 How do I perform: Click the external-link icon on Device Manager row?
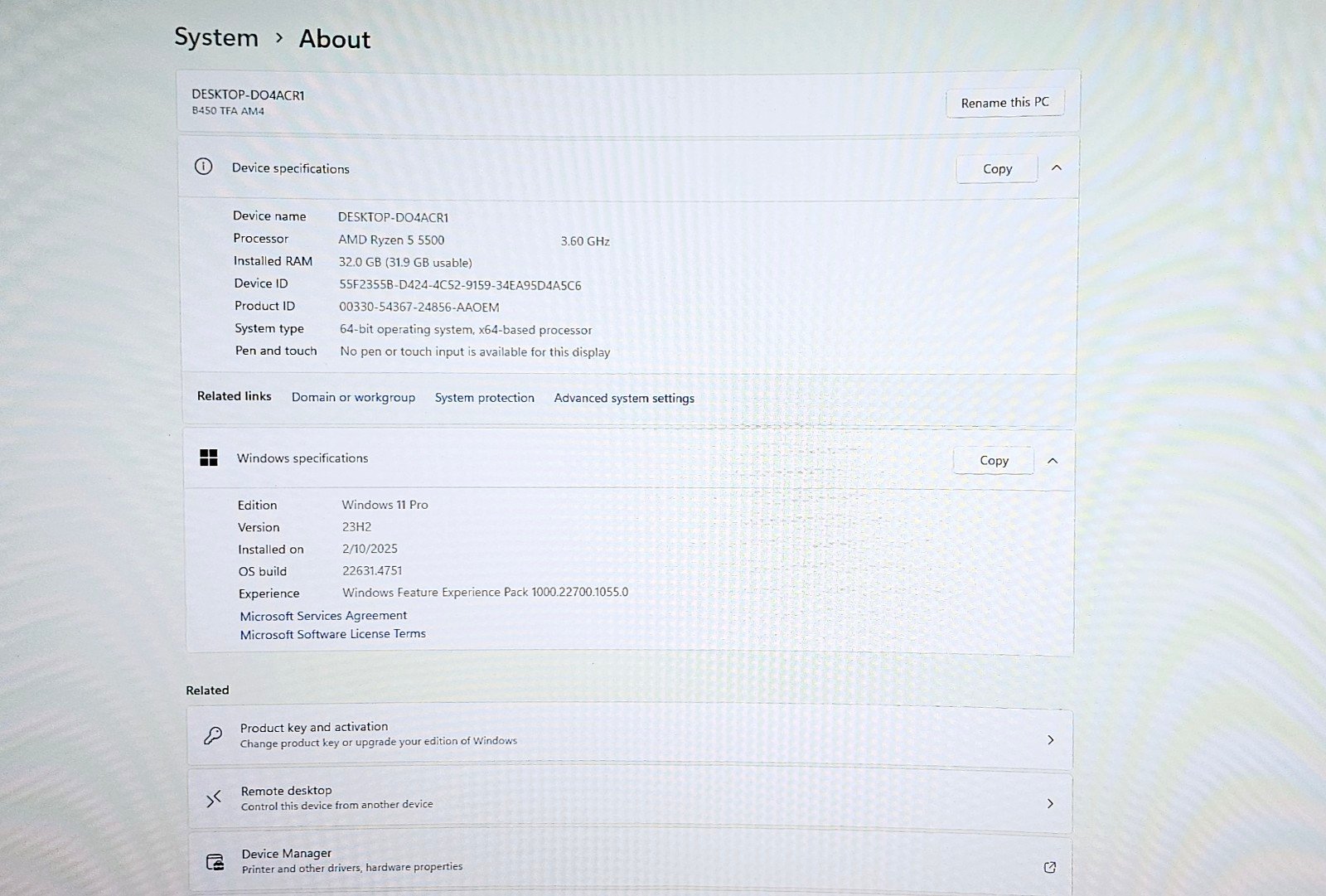[1050, 867]
